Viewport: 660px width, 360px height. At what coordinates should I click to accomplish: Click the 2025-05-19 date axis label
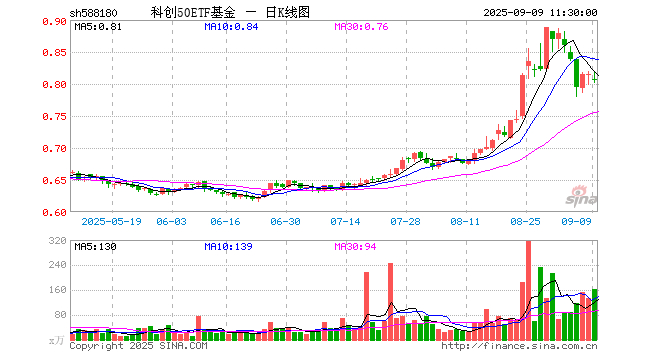[x=112, y=221]
